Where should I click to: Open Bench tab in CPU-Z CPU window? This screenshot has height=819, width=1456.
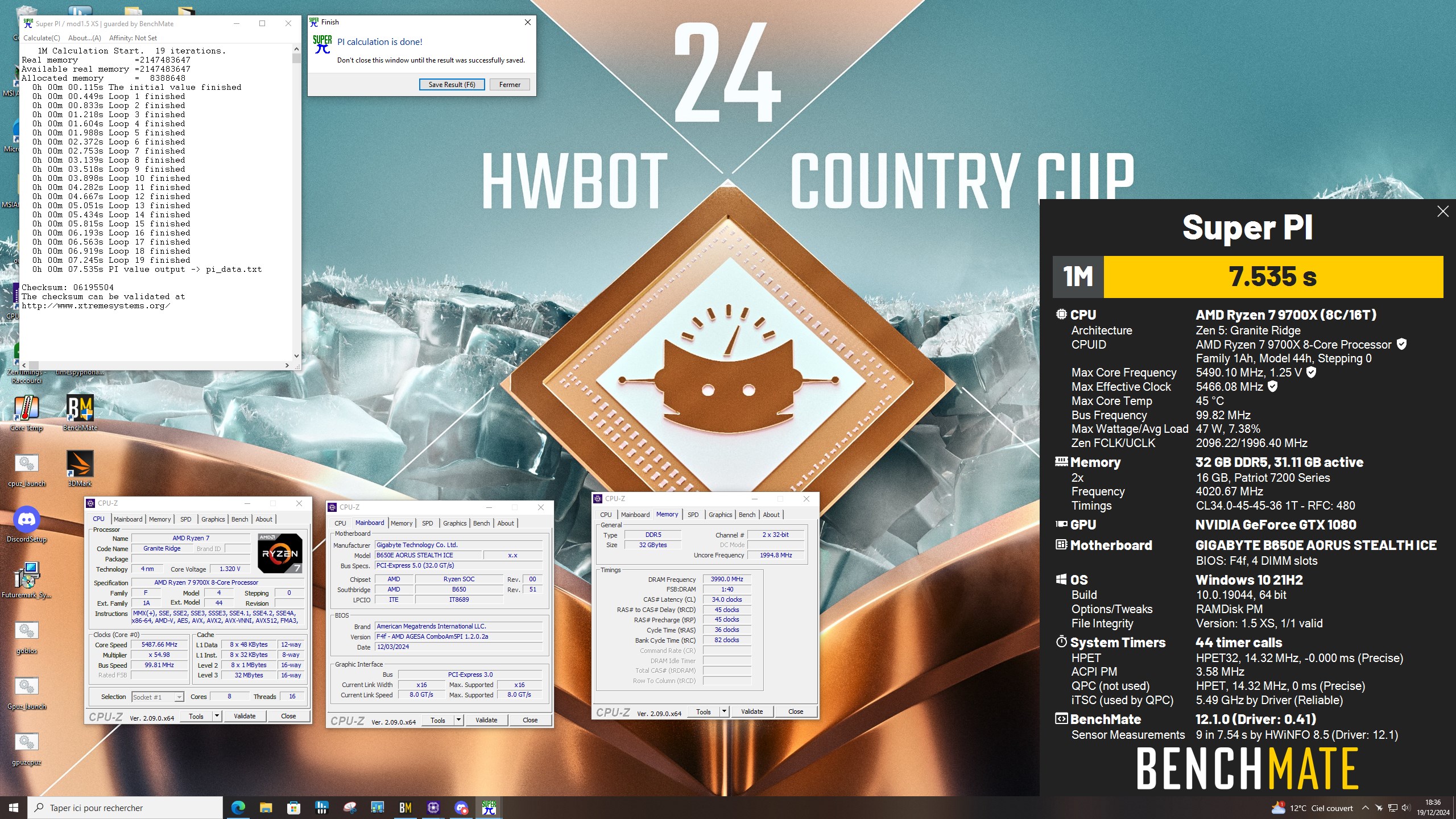(239, 519)
